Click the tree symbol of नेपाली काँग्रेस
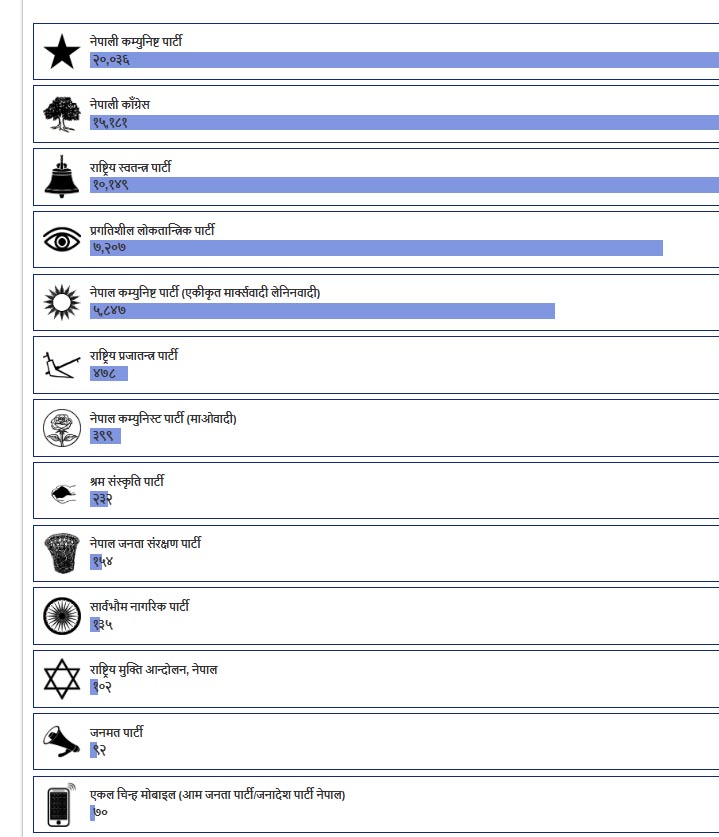Image resolution: width=719 pixels, height=837 pixels. [x=62, y=114]
